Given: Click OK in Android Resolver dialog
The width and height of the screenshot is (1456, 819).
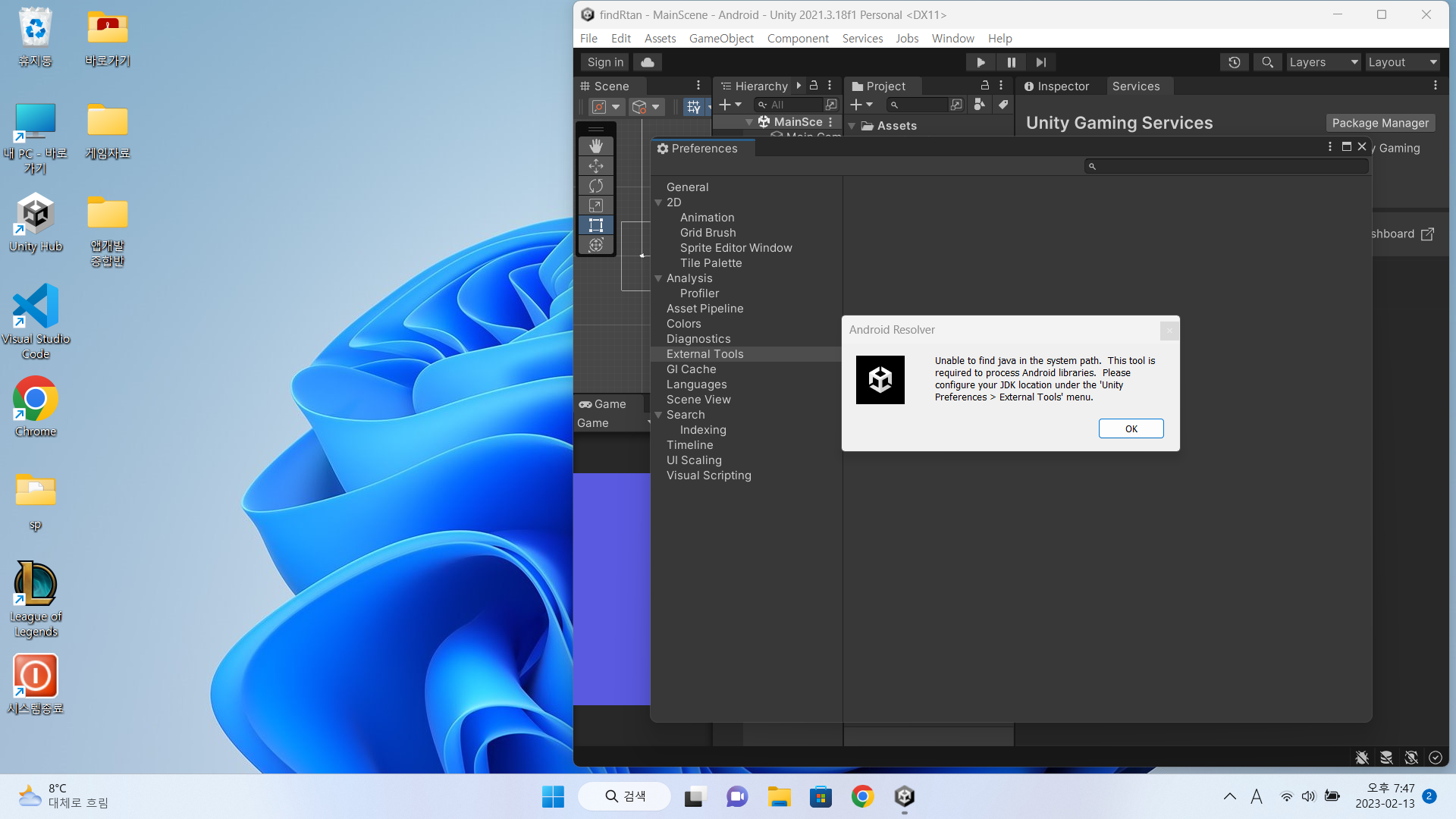Looking at the screenshot, I should pyautogui.click(x=1131, y=428).
